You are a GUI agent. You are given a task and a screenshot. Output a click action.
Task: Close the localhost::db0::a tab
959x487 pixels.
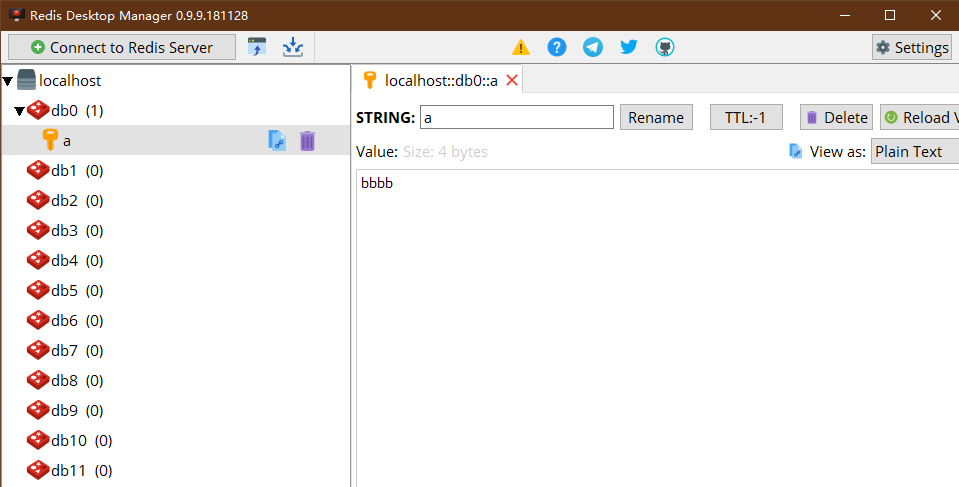512,80
